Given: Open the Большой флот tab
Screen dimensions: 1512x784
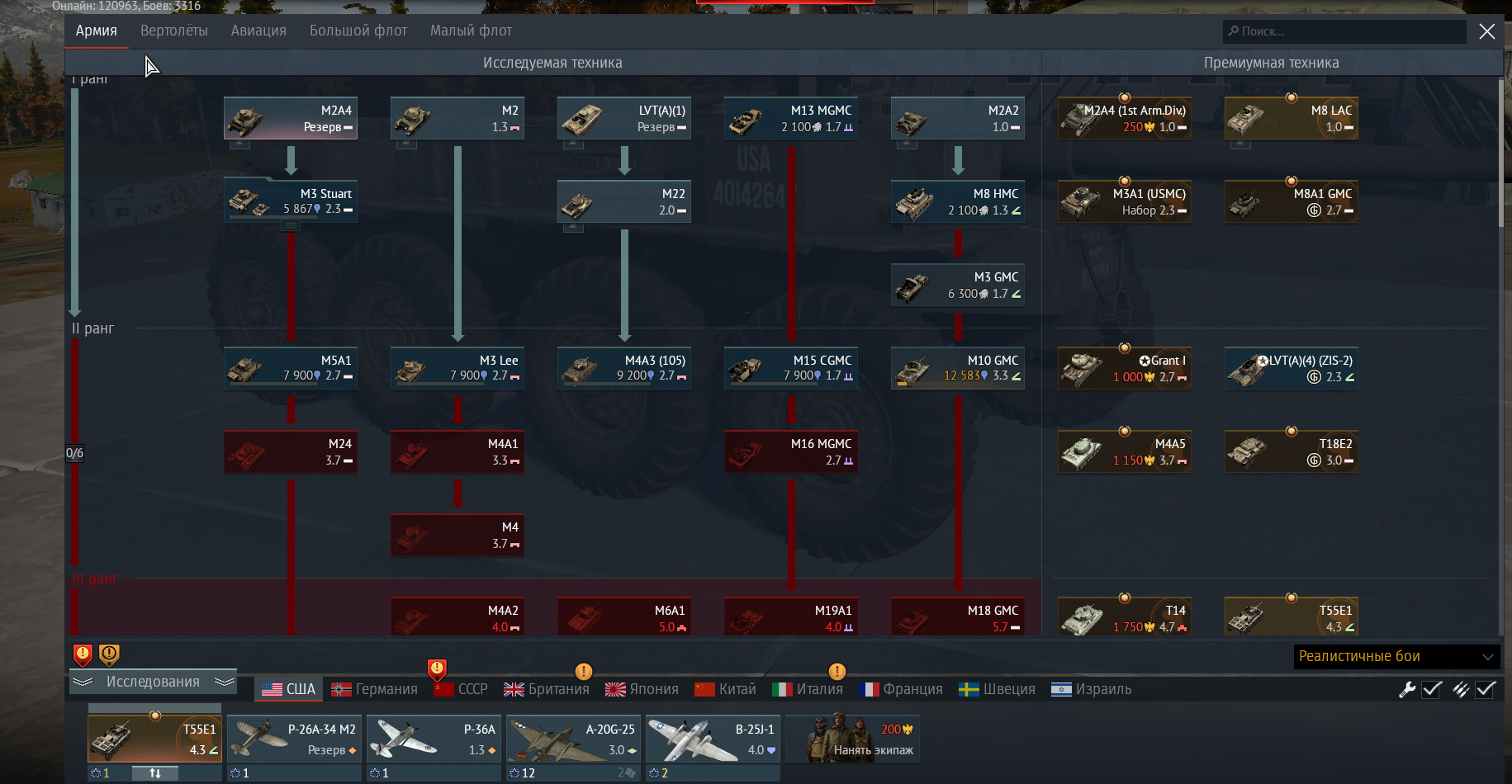Looking at the screenshot, I should pos(358,31).
